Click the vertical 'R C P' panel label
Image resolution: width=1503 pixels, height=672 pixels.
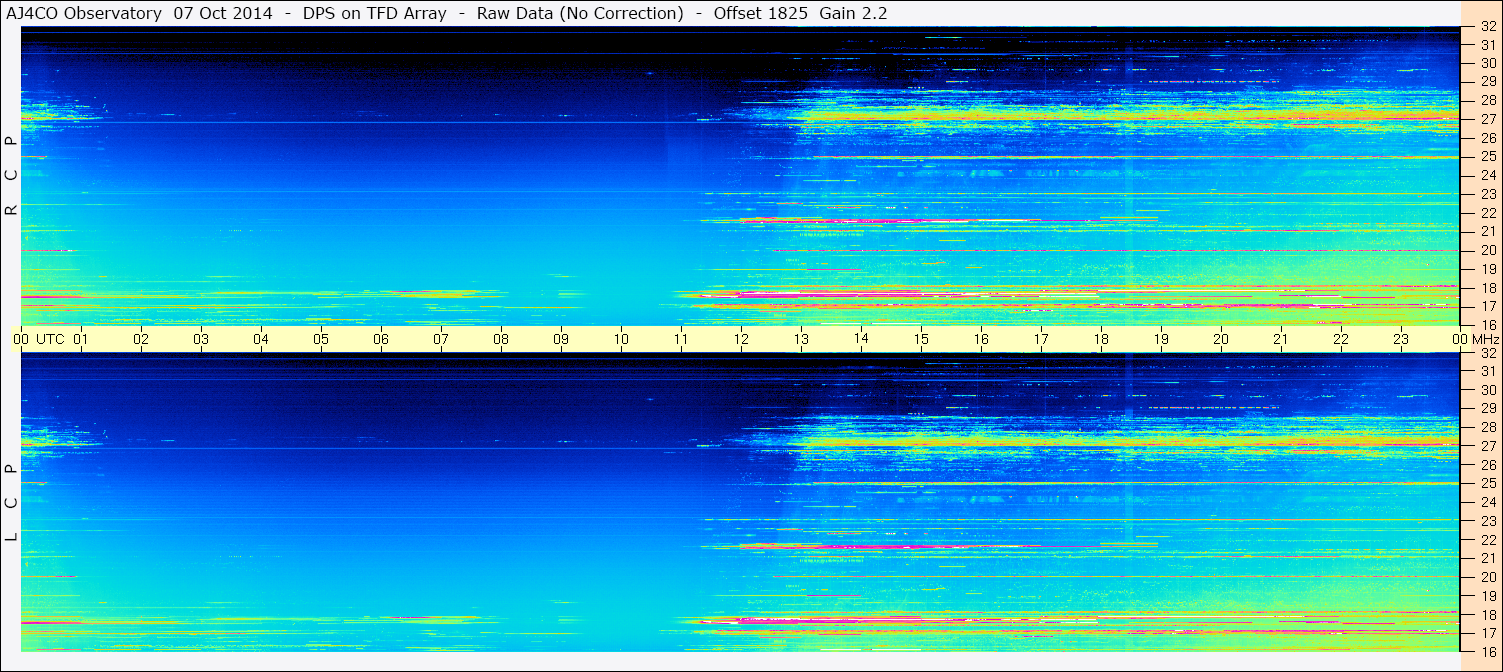pyautogui.click(x=11, y=176)
